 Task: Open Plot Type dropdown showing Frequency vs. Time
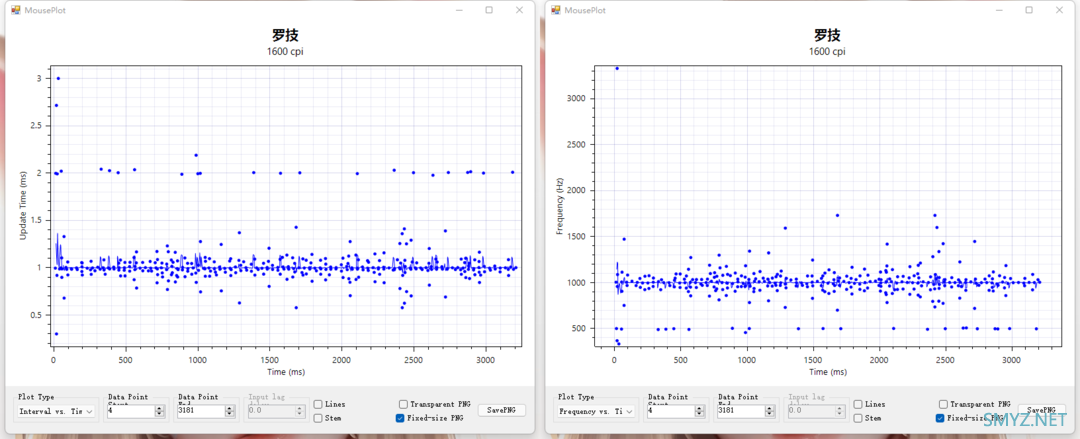596,411
